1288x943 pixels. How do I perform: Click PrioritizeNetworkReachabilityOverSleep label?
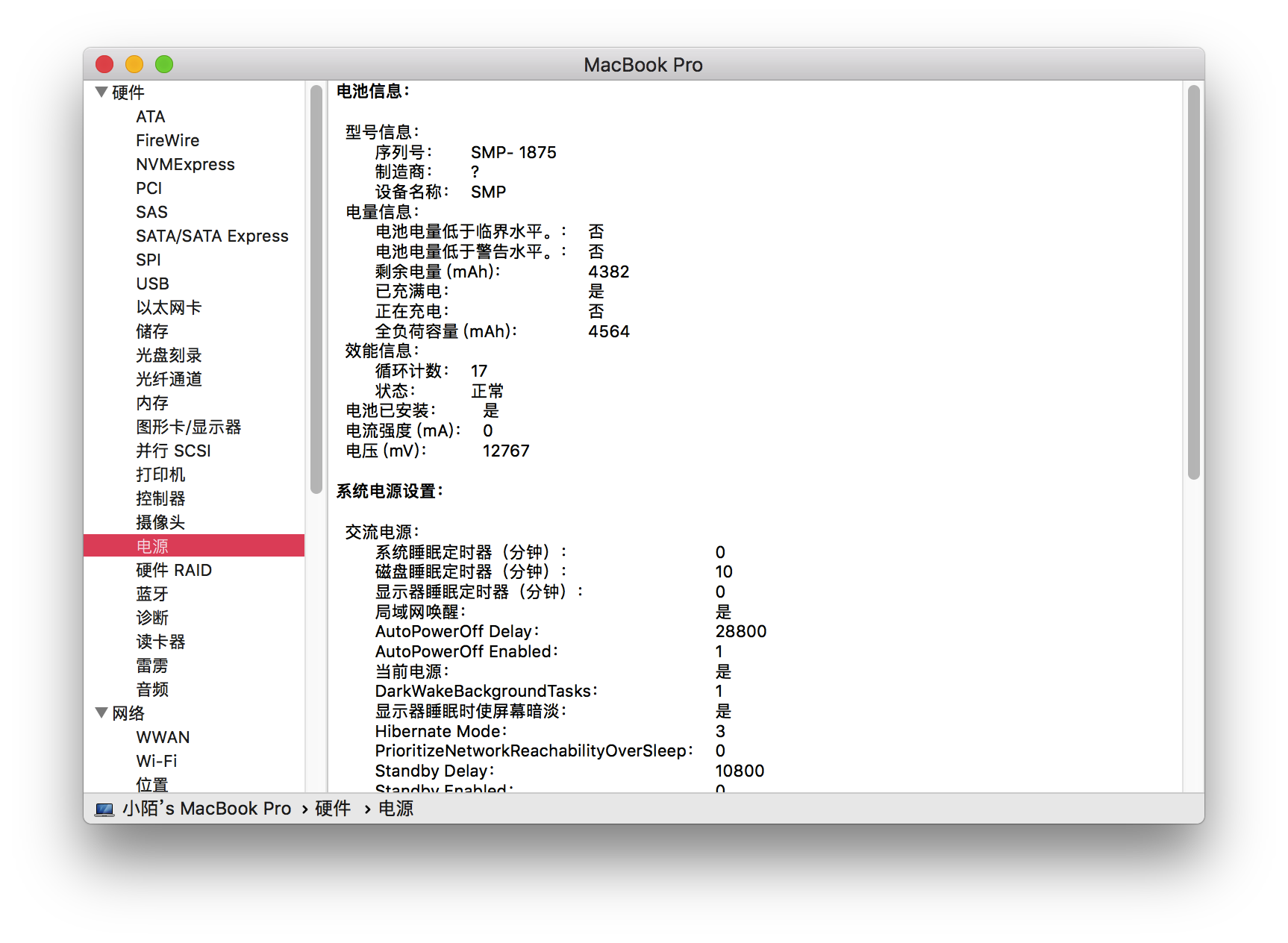coord(534,751)
